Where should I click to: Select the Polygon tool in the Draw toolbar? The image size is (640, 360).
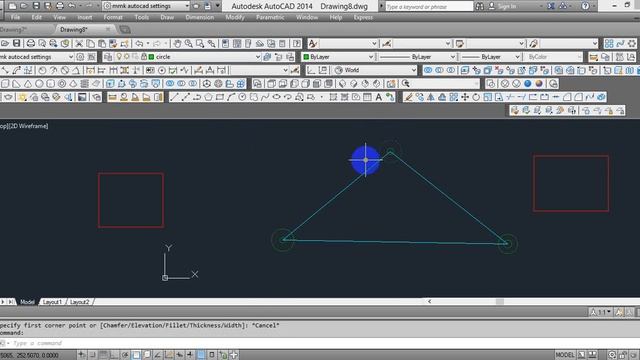tap(209, 97)
